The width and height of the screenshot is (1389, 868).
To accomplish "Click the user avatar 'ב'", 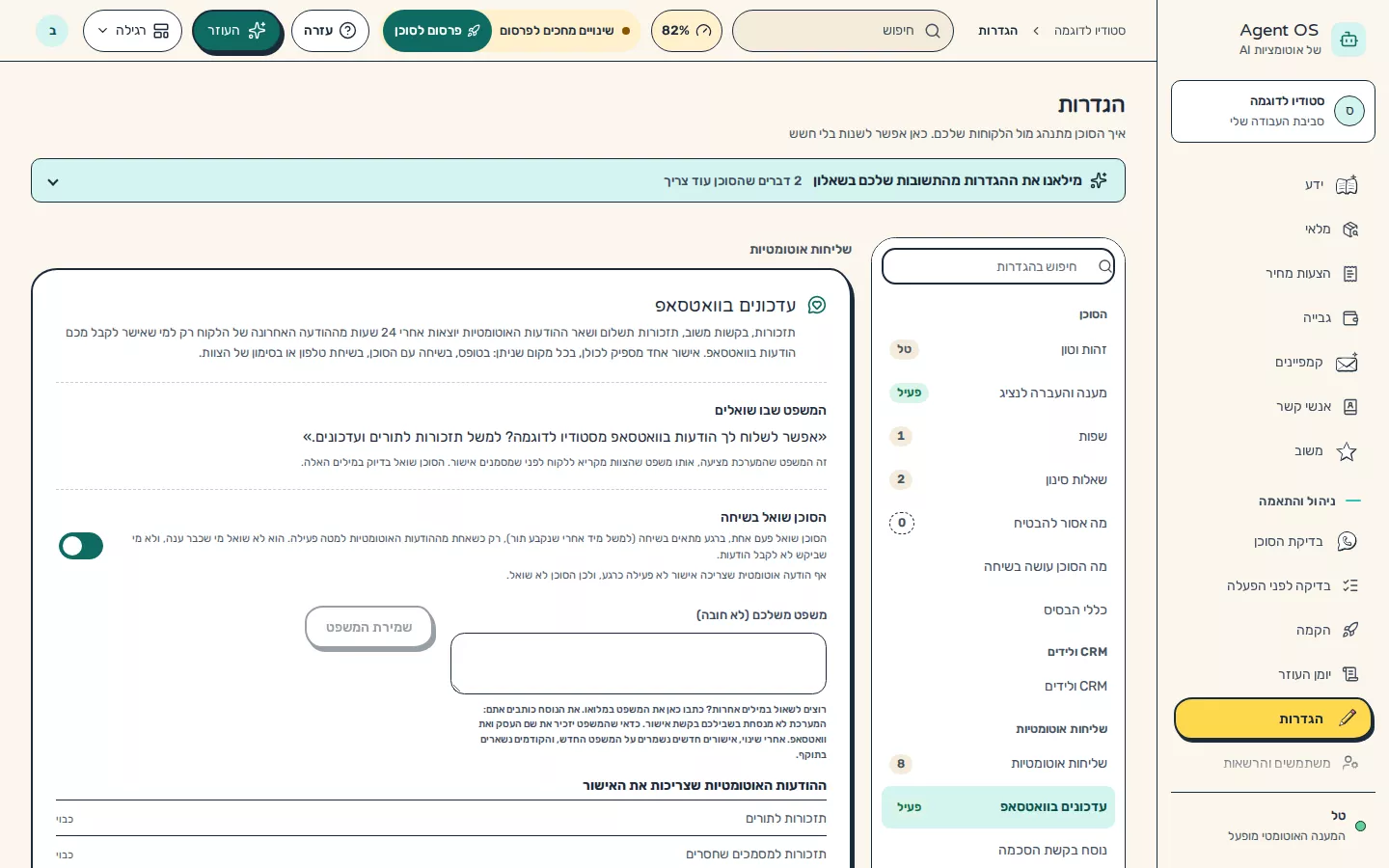I will [x=52, y=31].
